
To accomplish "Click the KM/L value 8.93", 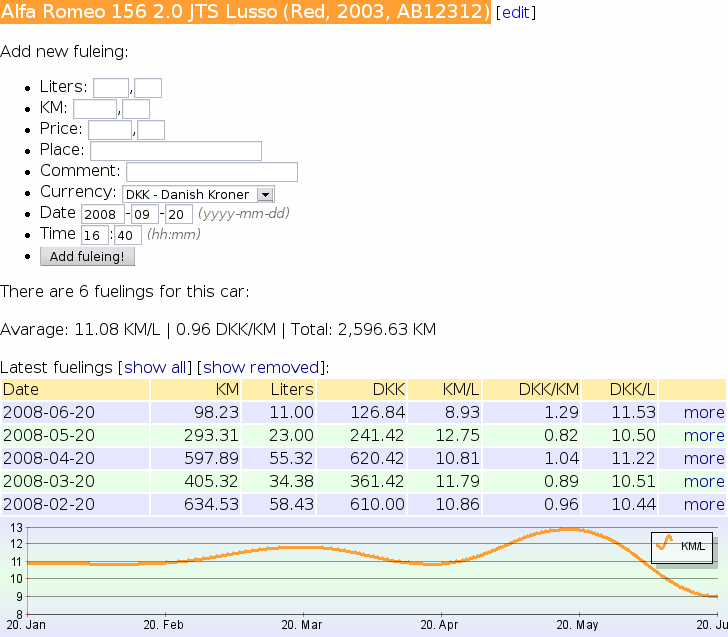I will tap(462, 412).
